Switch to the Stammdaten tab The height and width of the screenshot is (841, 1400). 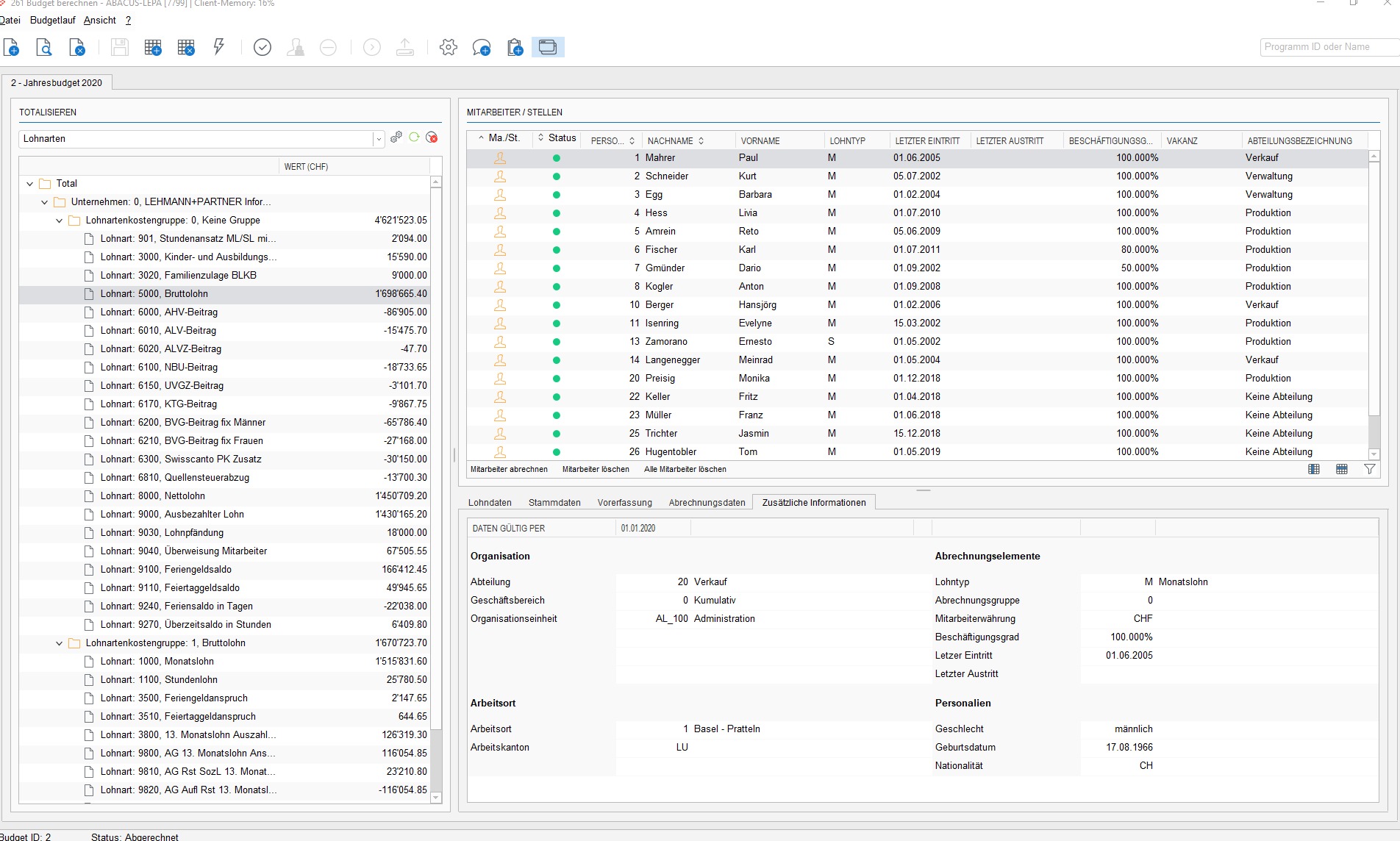[554, 503]
